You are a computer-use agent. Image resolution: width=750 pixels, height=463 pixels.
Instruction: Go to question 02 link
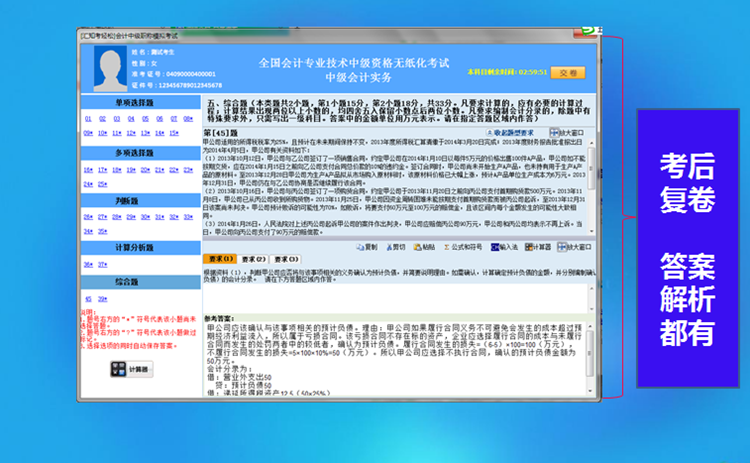[x=102, y=119]
